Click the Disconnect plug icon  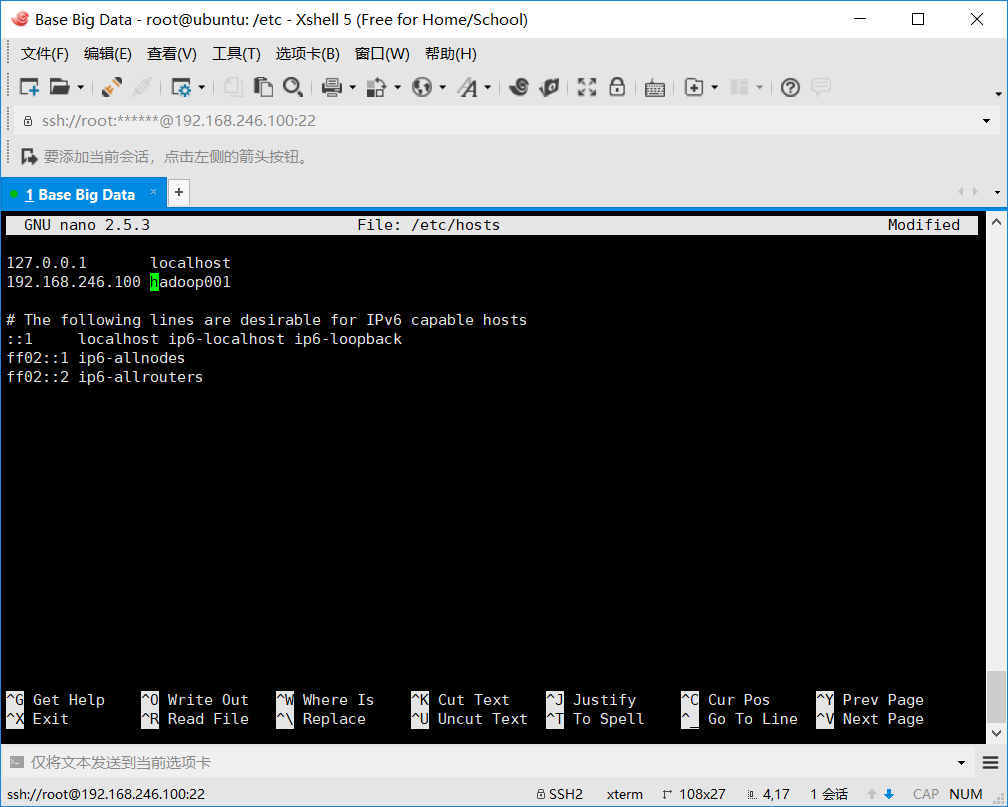pos(112,87)
